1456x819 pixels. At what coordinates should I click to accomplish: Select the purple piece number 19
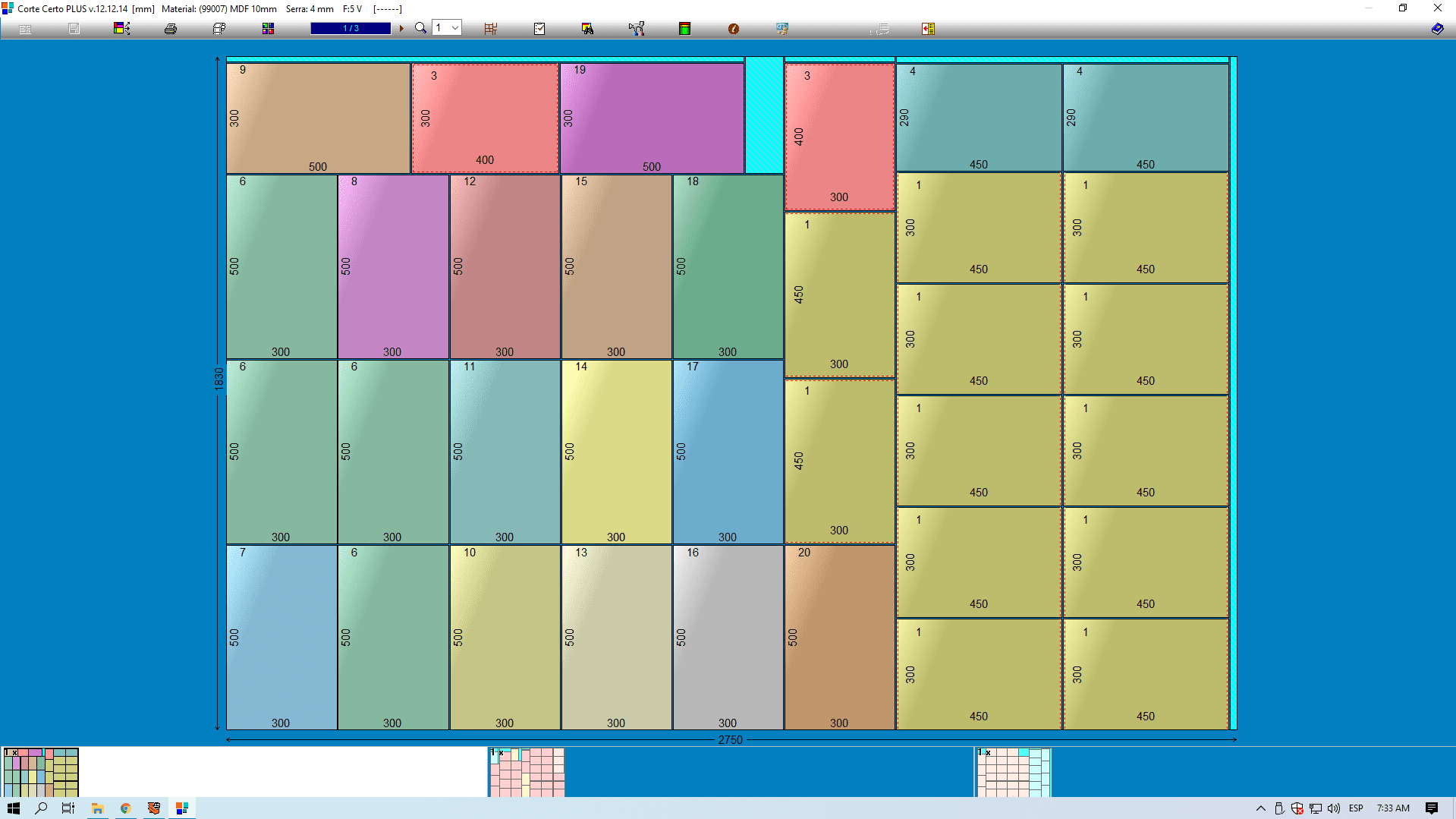pos(651,118)
